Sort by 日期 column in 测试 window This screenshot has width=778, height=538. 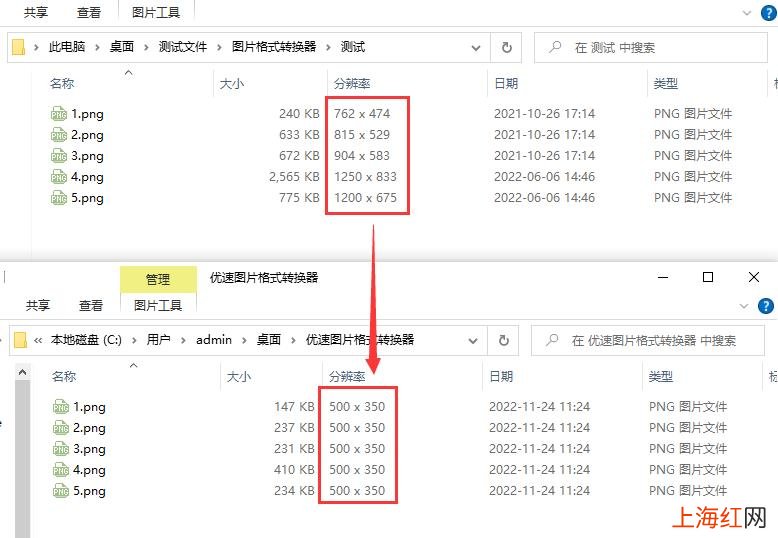click(x=506, y=83)
